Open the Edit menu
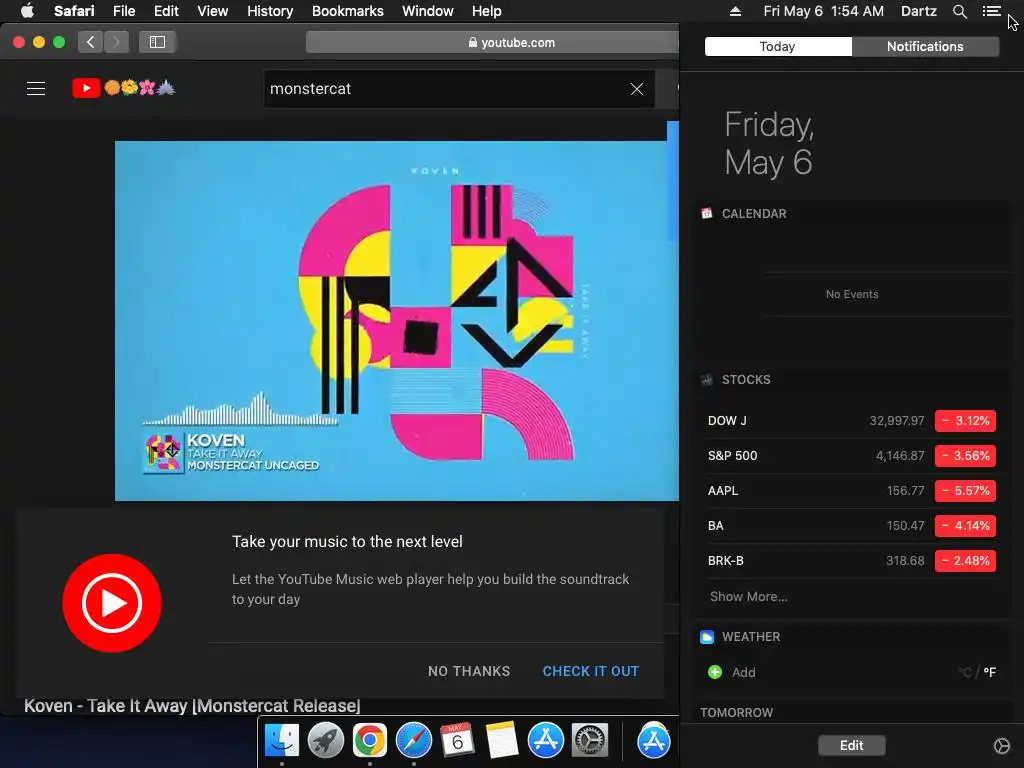Screen dimensions: 1024x768 166,11
